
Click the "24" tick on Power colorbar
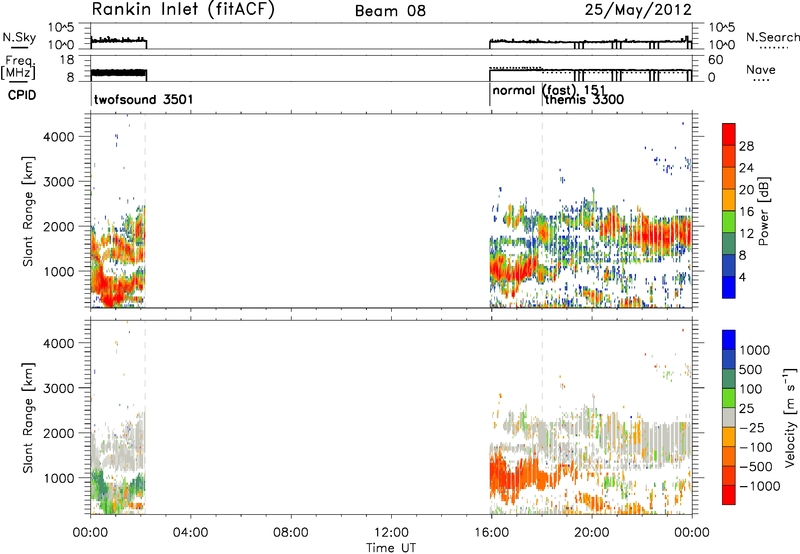point(746,168)
